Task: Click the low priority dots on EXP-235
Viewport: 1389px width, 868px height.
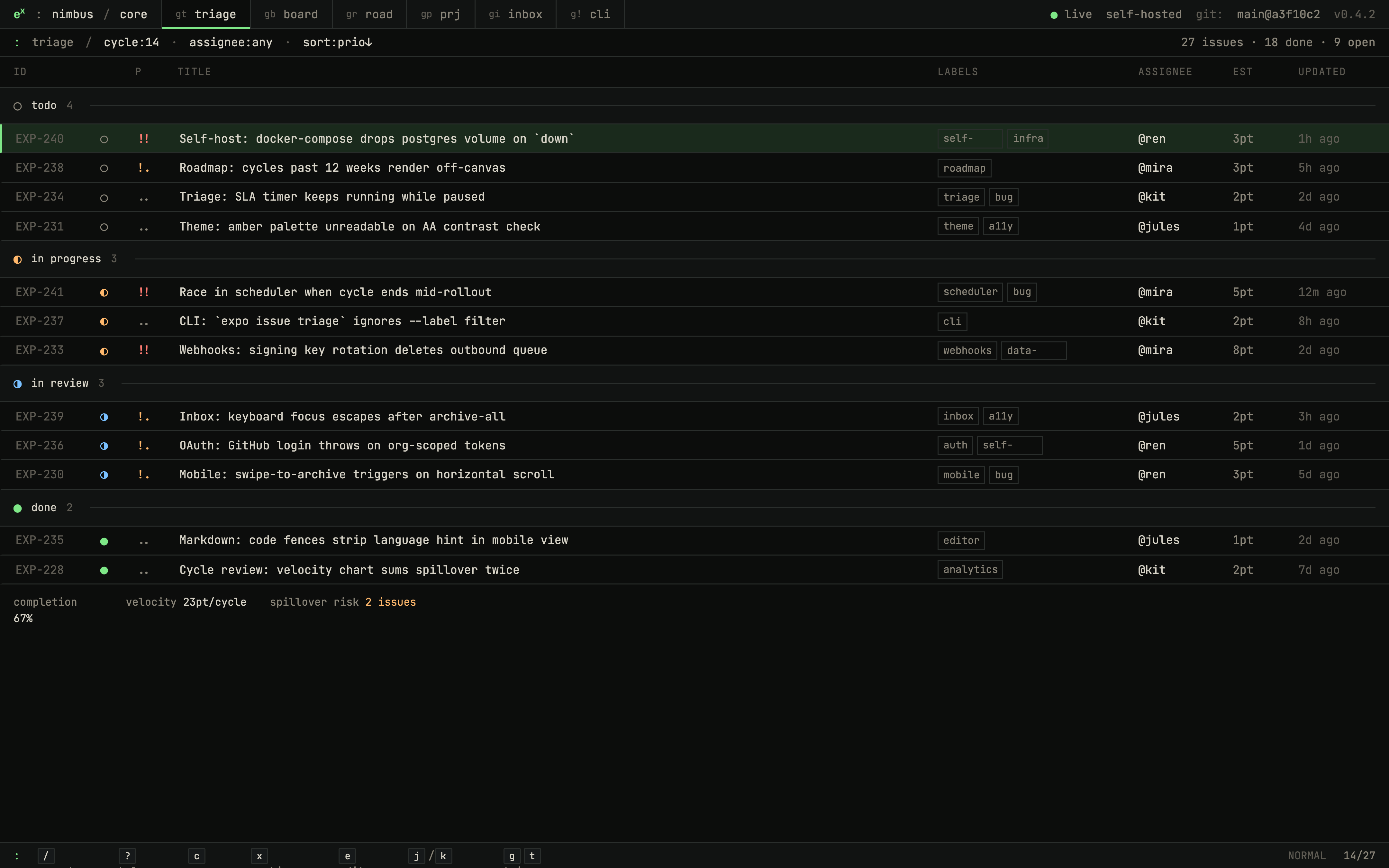Action: coord(143,543)
